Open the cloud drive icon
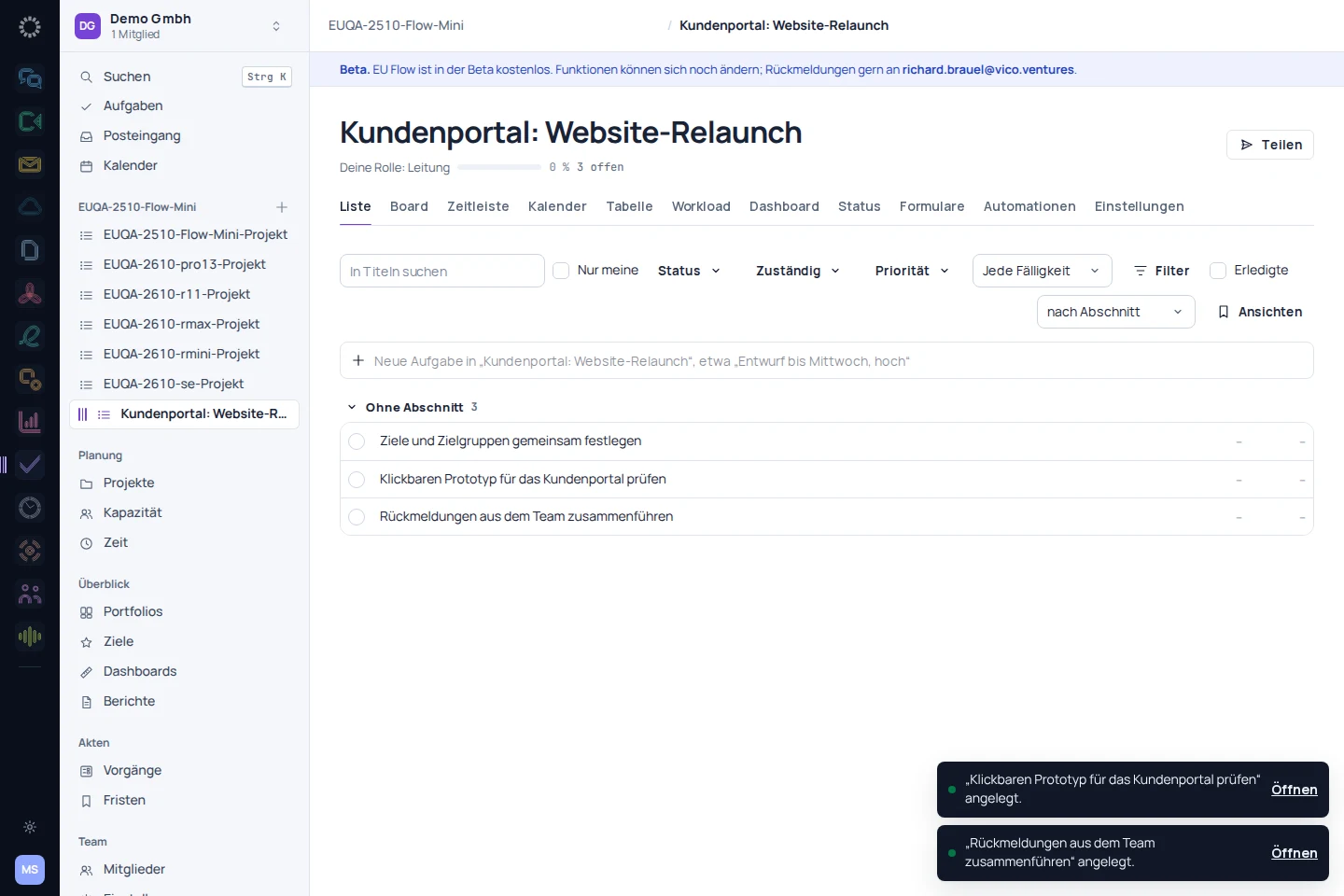The image size is (1344, 896). point(30,207)
